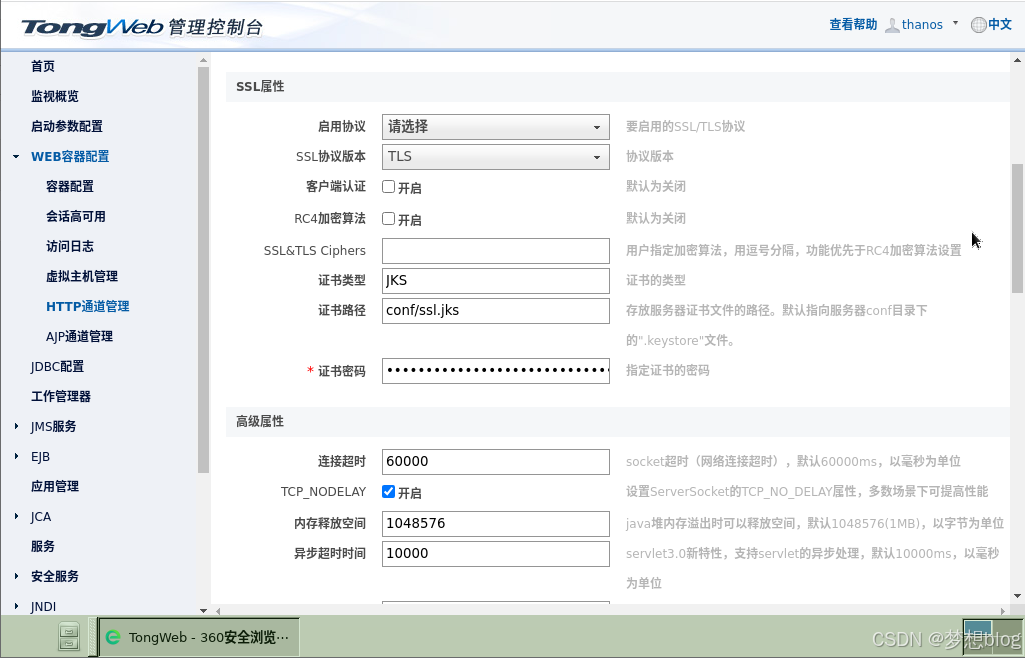
Task: Open 监视概览 from the sidebar
Action: [55, 96]
